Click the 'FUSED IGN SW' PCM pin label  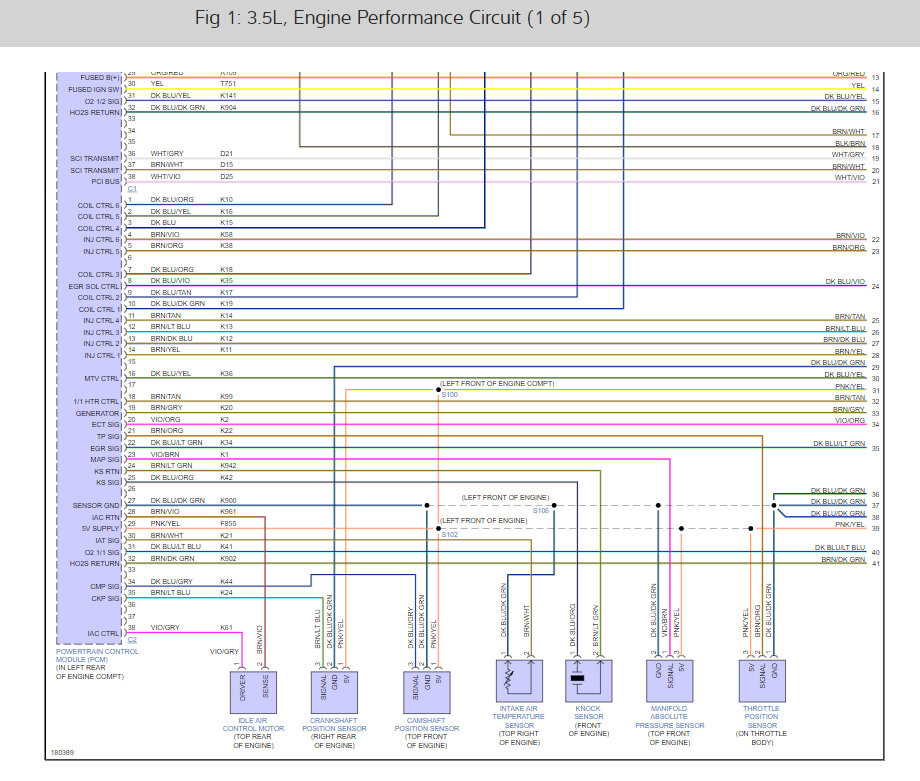coord(94,89)
